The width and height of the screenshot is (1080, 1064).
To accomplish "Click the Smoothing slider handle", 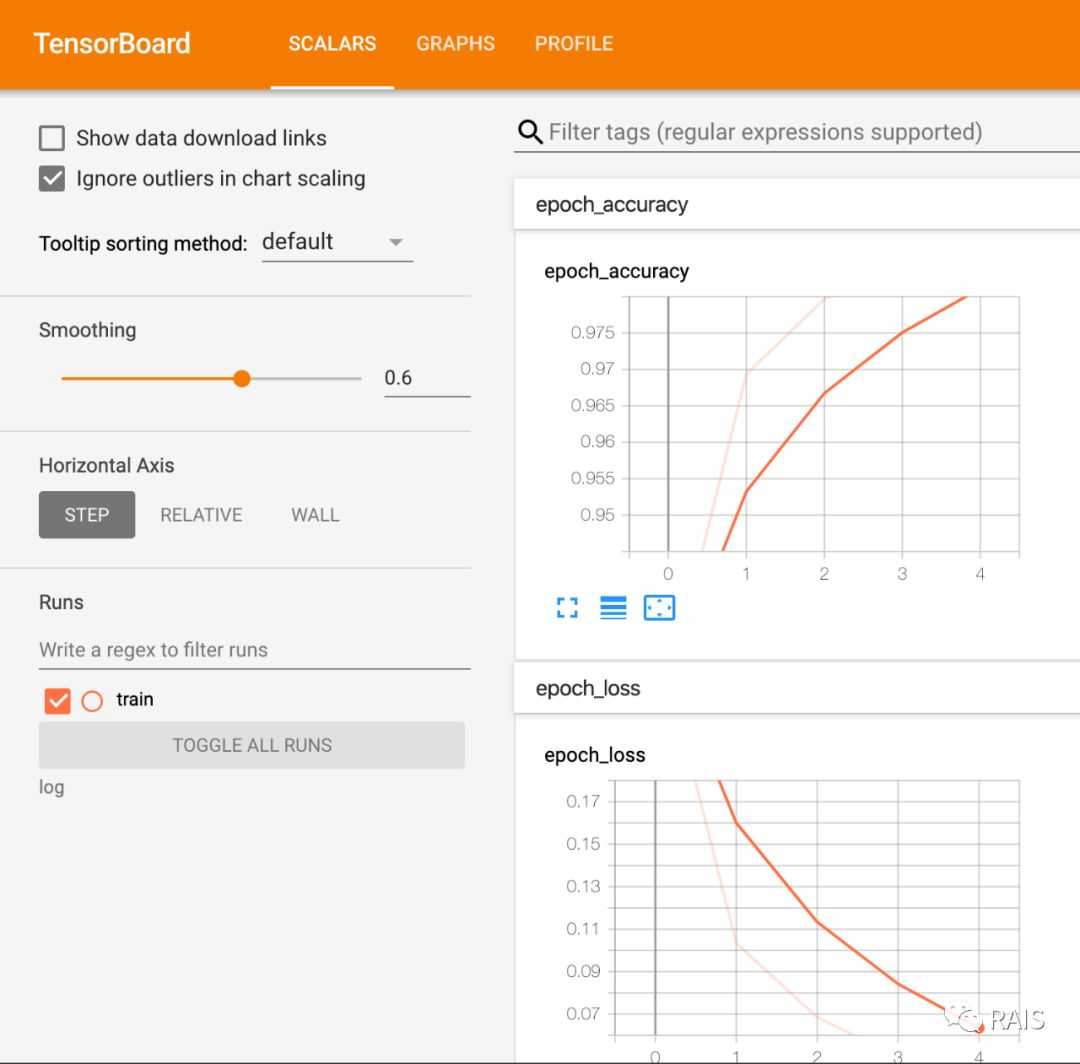I will pos(242,378).
